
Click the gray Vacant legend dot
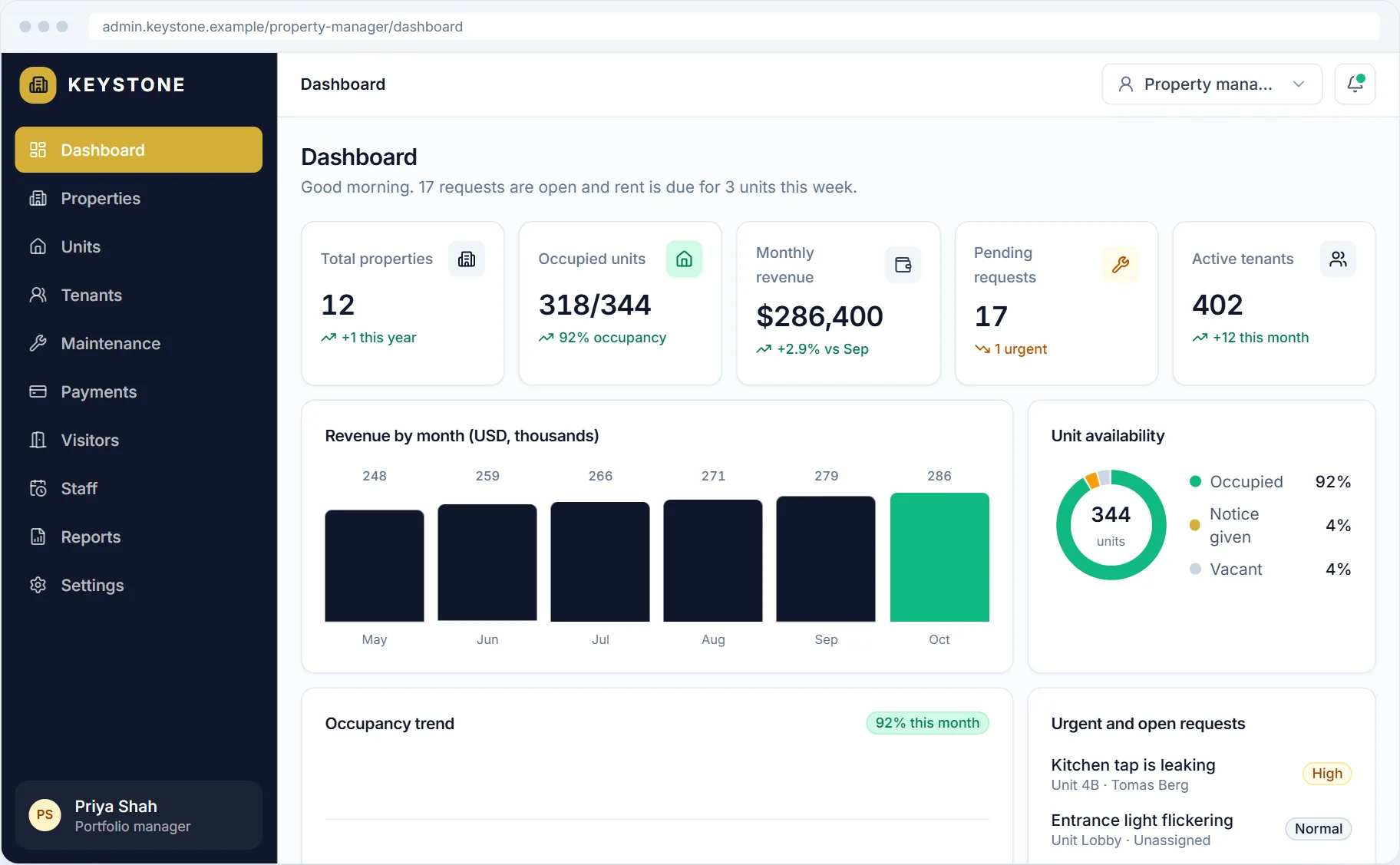click(1195, 570)
